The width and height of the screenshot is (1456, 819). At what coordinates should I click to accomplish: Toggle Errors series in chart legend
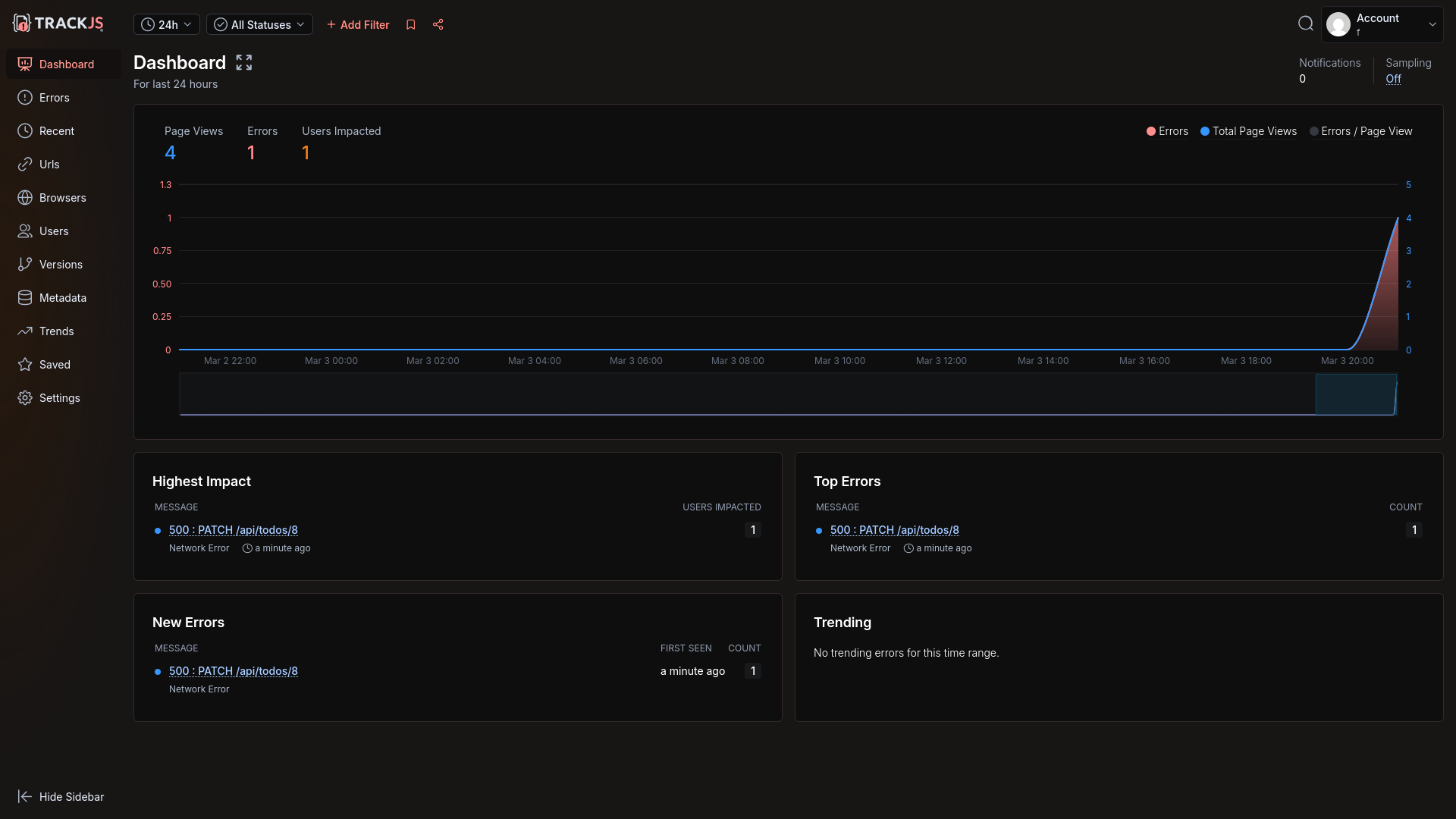tap(1167, 131)
